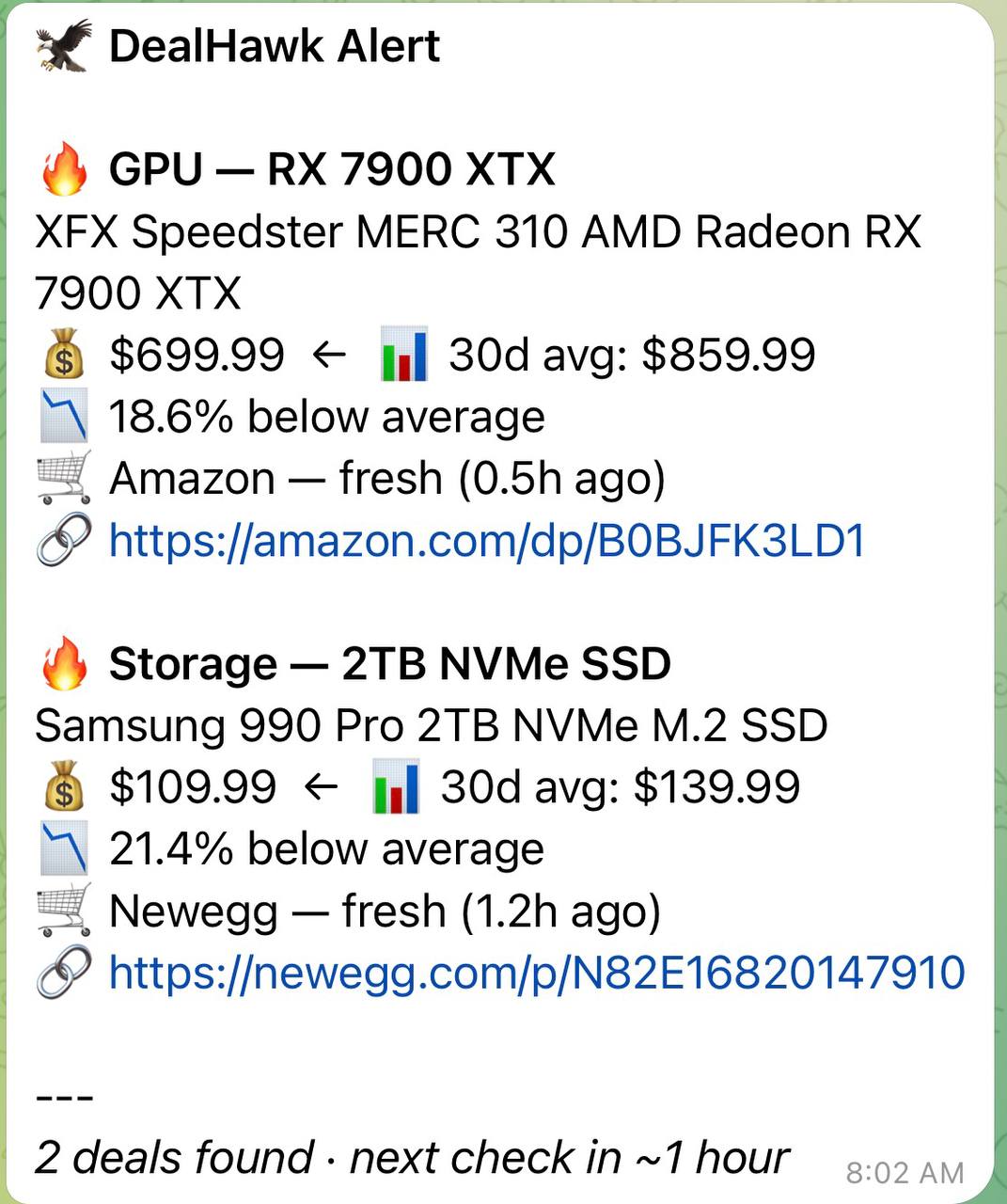Click the money bag icon beside $699.99
The image size is (1007, 1204).
[x=64, y=356]
